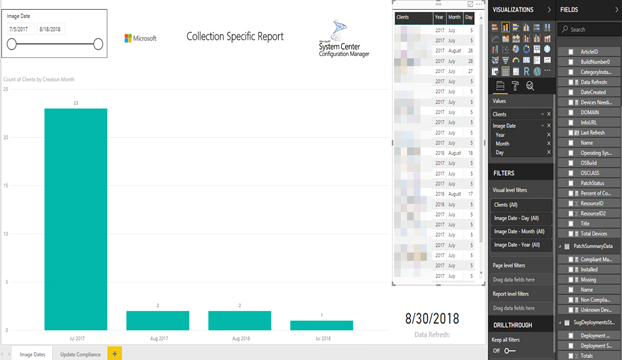Select the map globe visualization
The height and width of the screenshot is (360, 622).
point(547,49)
